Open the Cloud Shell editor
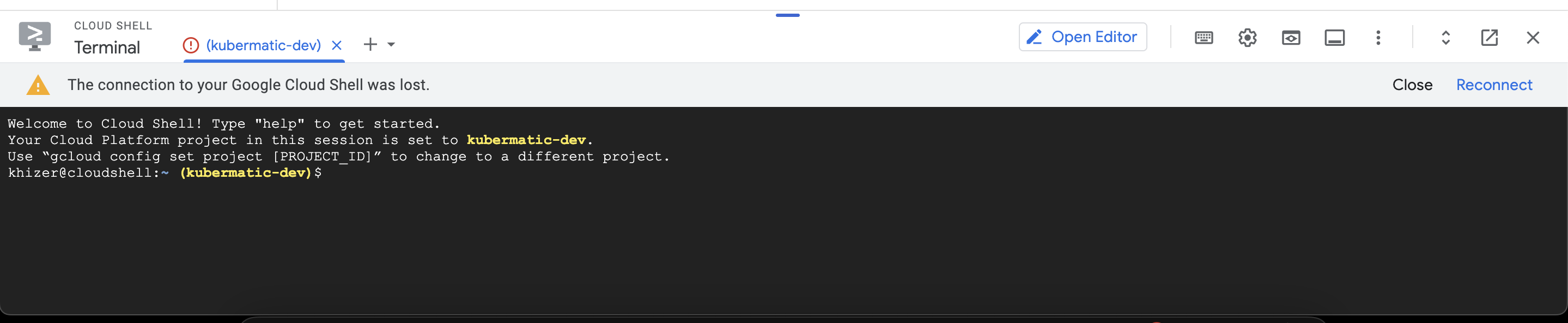The width and height of the screenshot is (1568, 323). (1083, 37)
